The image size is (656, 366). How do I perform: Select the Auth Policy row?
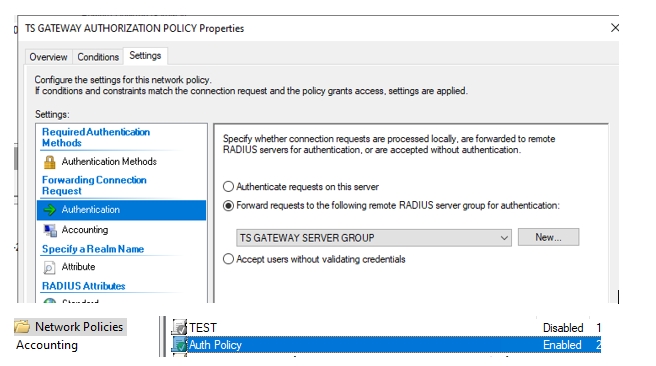click(386, 345)
